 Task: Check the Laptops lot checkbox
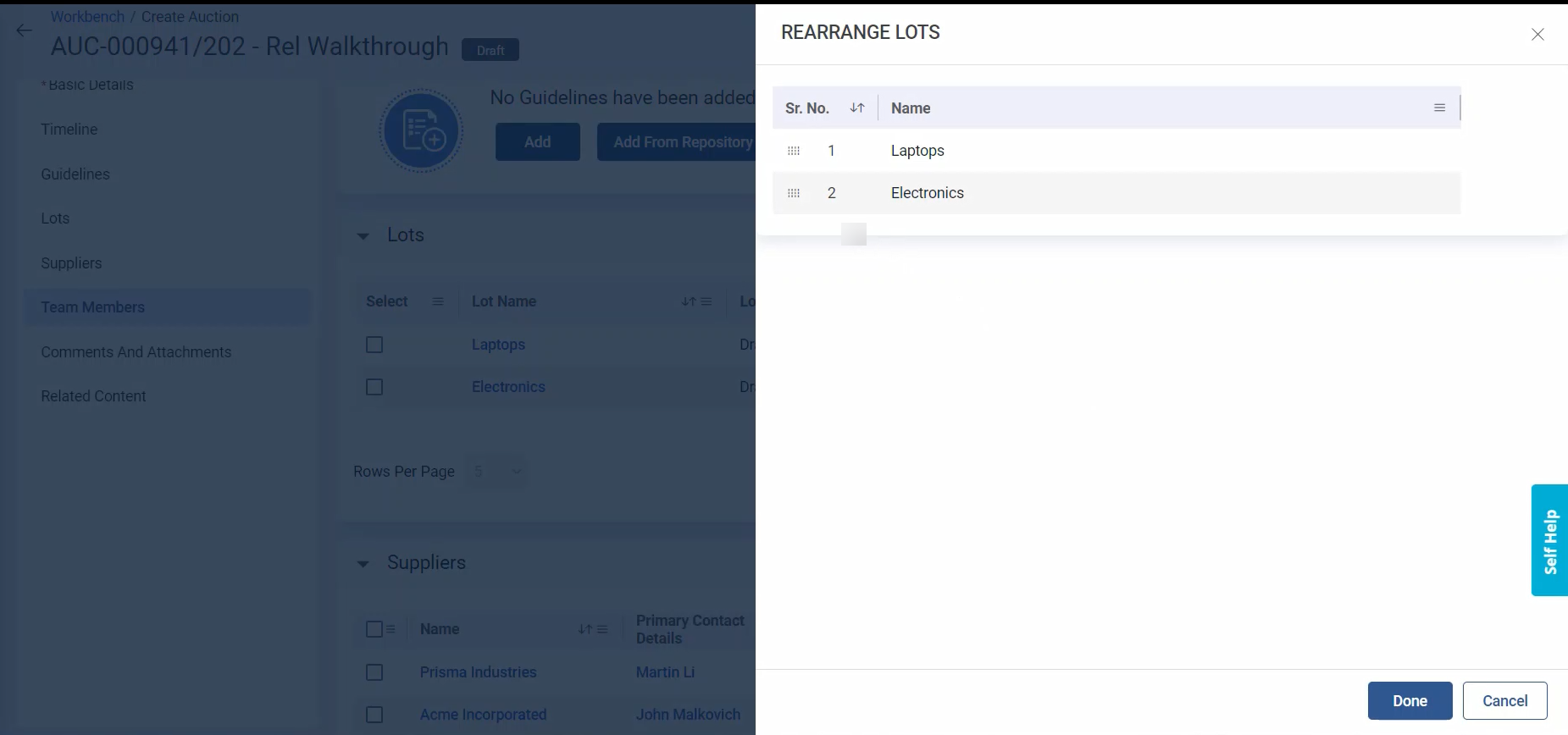374,345
